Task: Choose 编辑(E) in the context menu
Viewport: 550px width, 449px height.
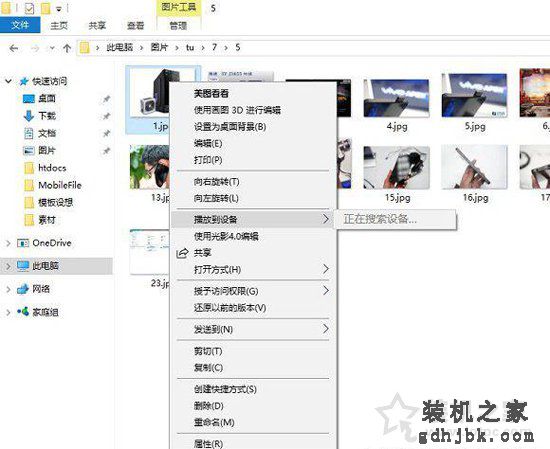Action: [x=208, y=143]
